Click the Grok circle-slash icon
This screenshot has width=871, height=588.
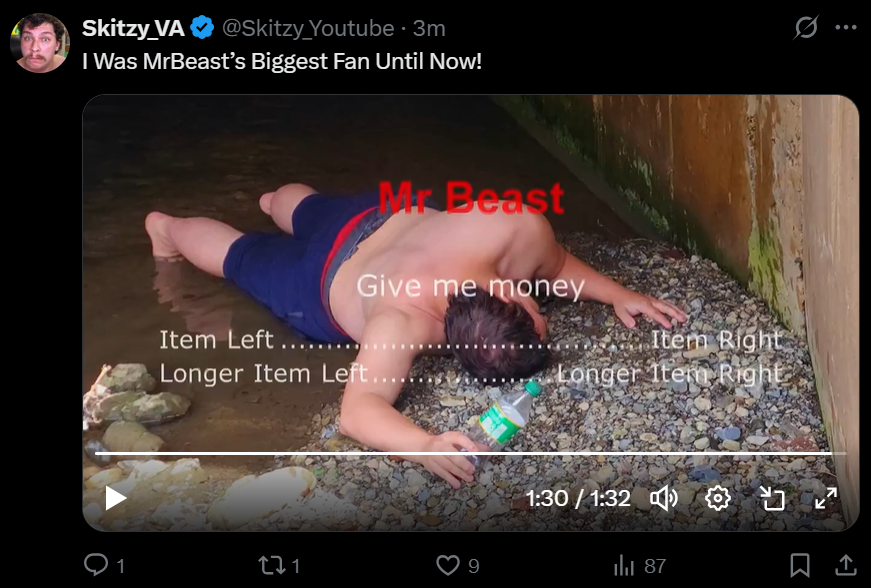coord(805,27)
